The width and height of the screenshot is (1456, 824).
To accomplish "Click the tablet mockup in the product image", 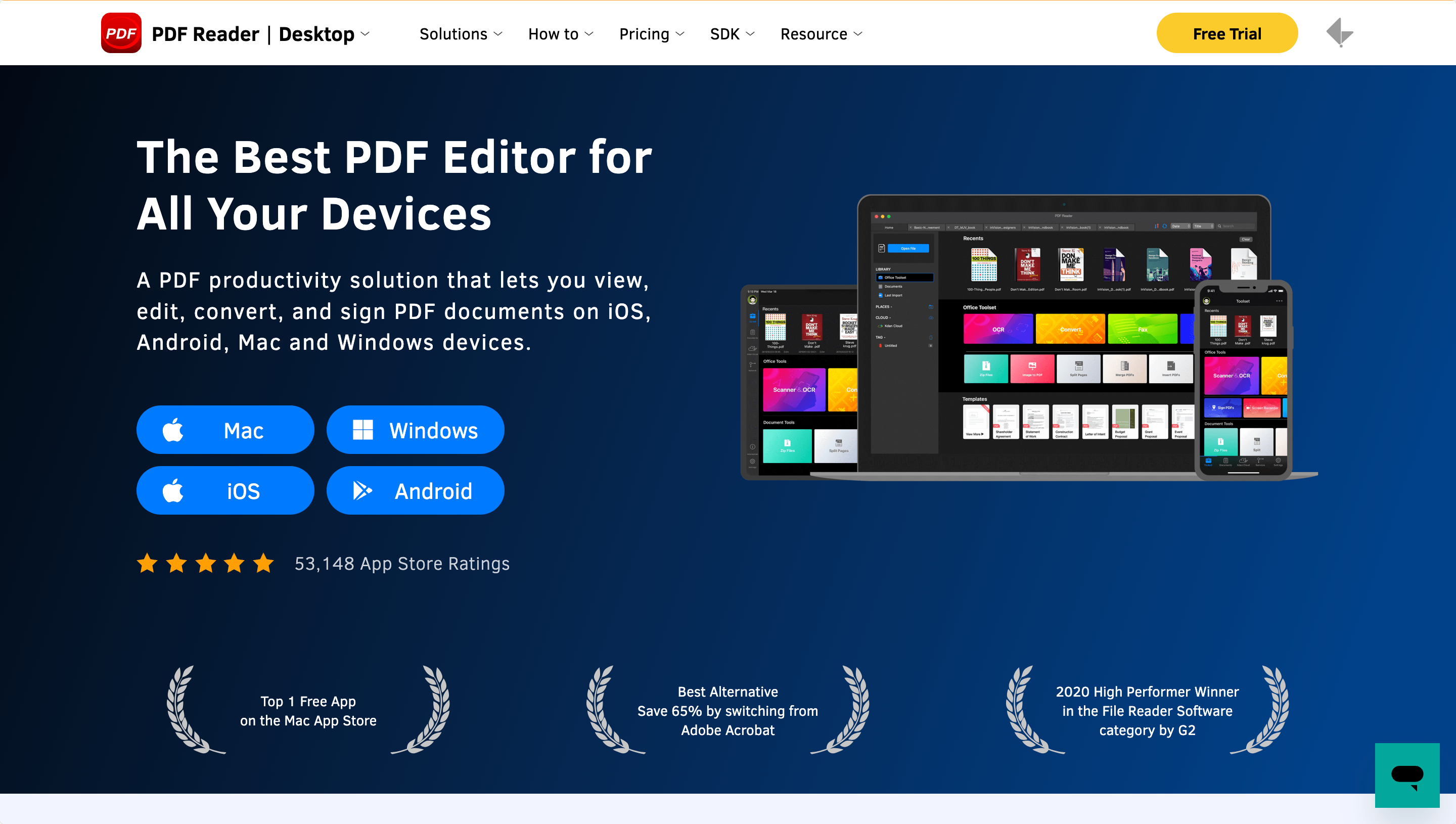I will (x=799, y=382).
